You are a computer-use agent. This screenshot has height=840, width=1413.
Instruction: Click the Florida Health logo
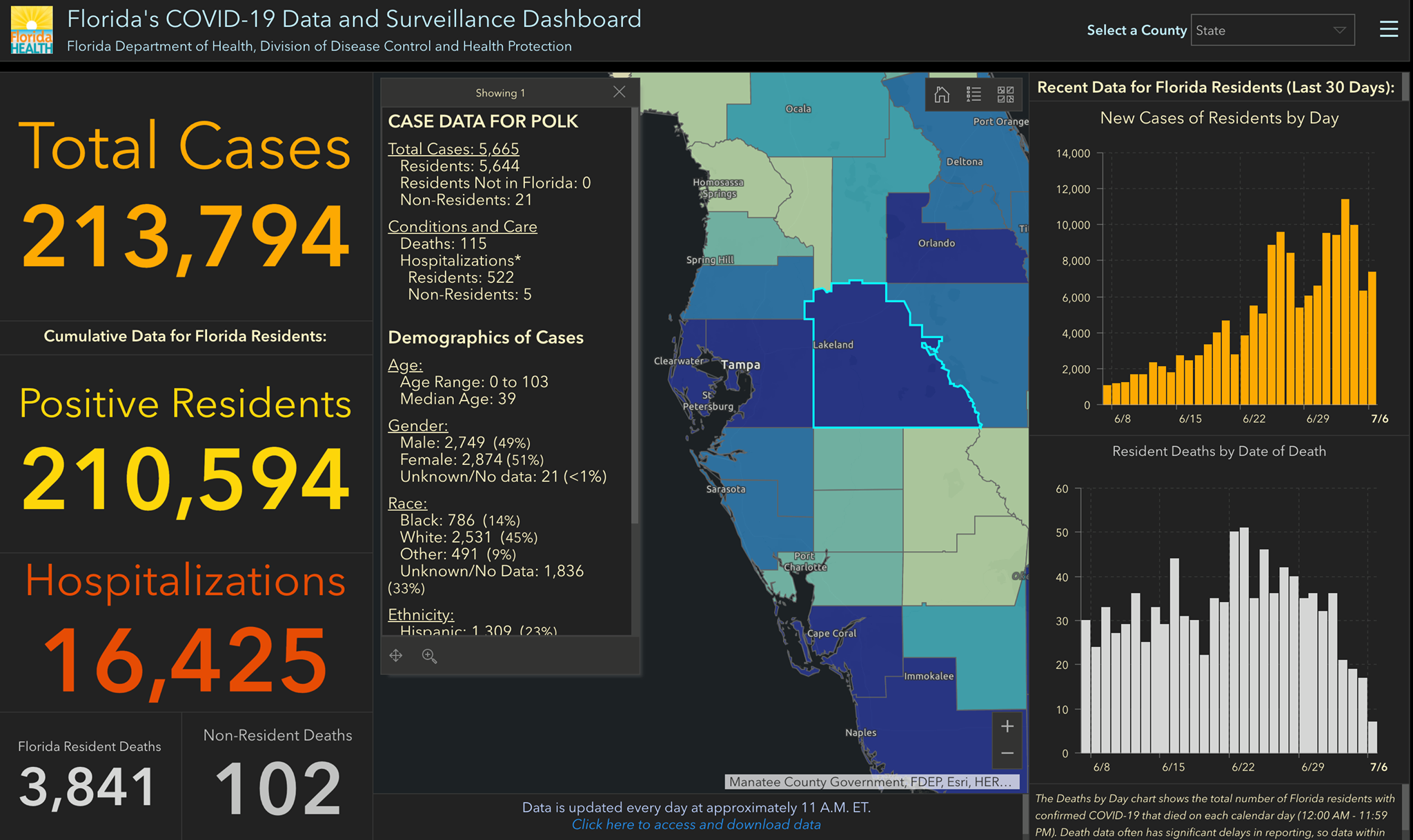[x=32, y=30]
